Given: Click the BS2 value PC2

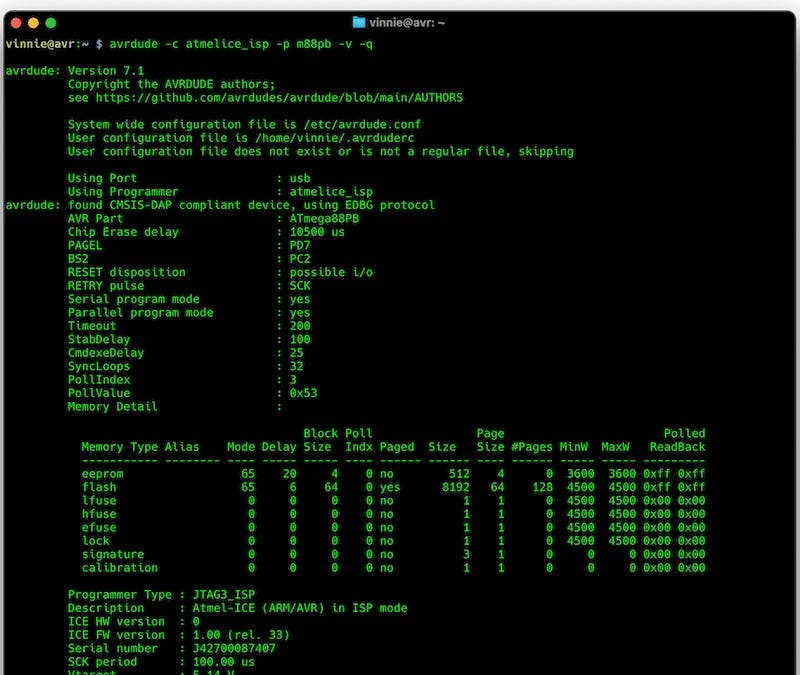Looking at the screenshot, I should coord(300,259).
